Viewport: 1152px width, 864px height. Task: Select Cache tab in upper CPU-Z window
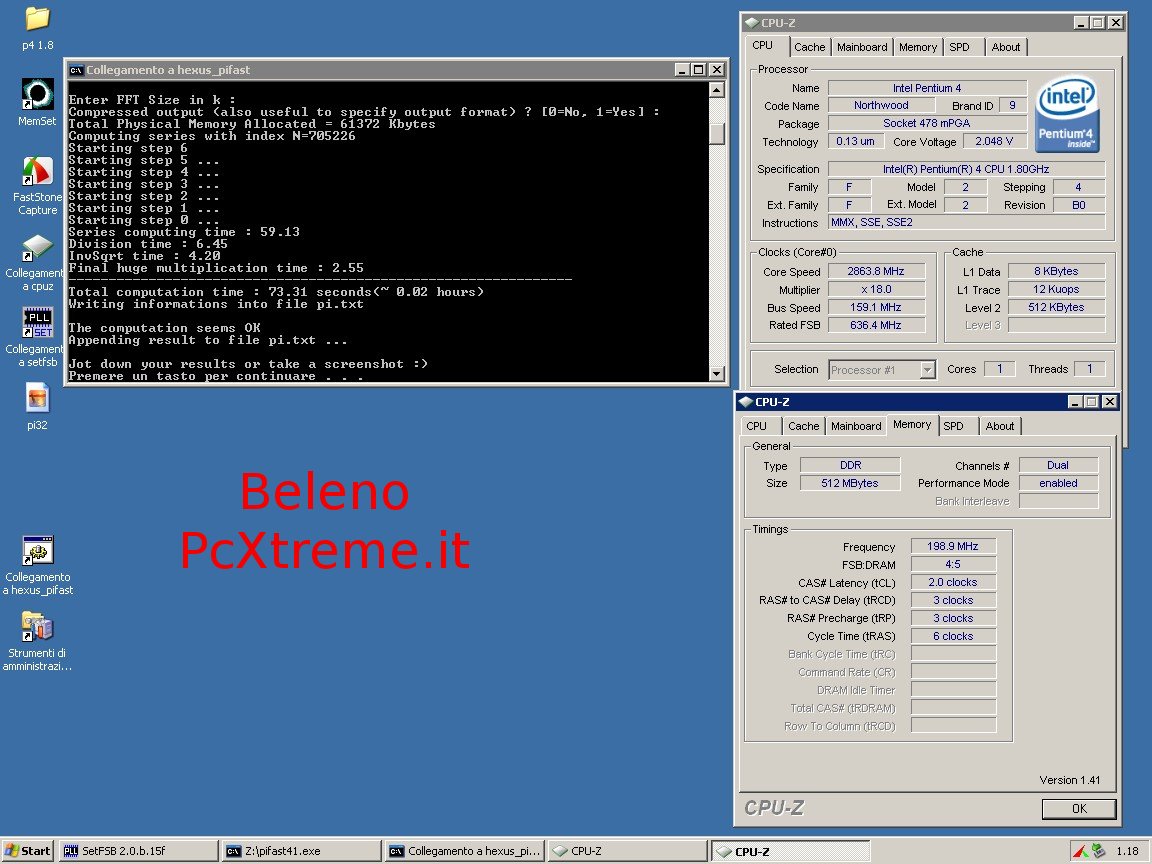(810, 47)
